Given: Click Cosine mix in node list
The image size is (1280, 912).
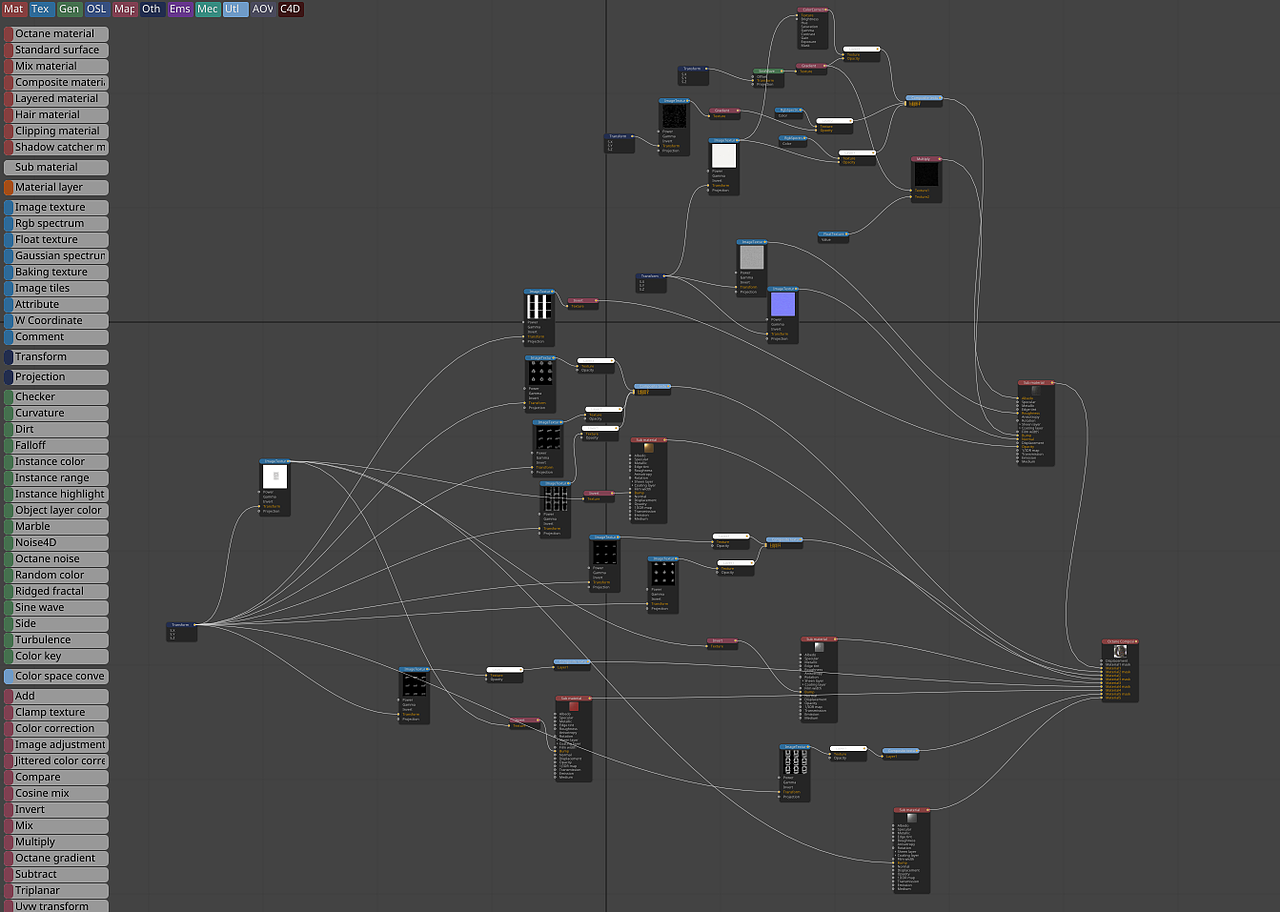Looking at the screenshot, I should (x=56, y=793).
